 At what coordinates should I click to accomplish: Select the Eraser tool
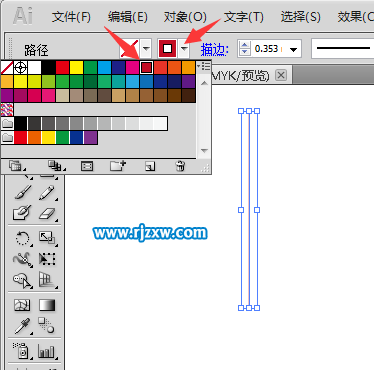[47, 213]
